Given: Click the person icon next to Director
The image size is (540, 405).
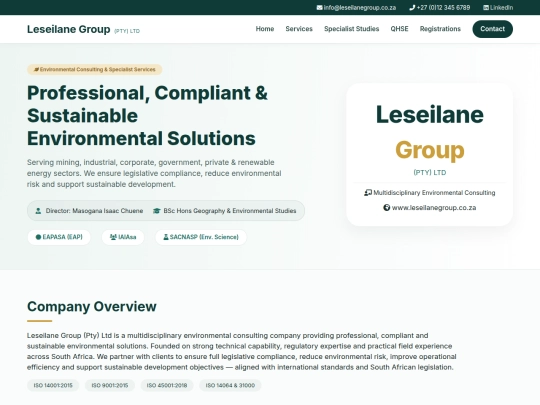Looking at the screenshot, I should 38,211.
